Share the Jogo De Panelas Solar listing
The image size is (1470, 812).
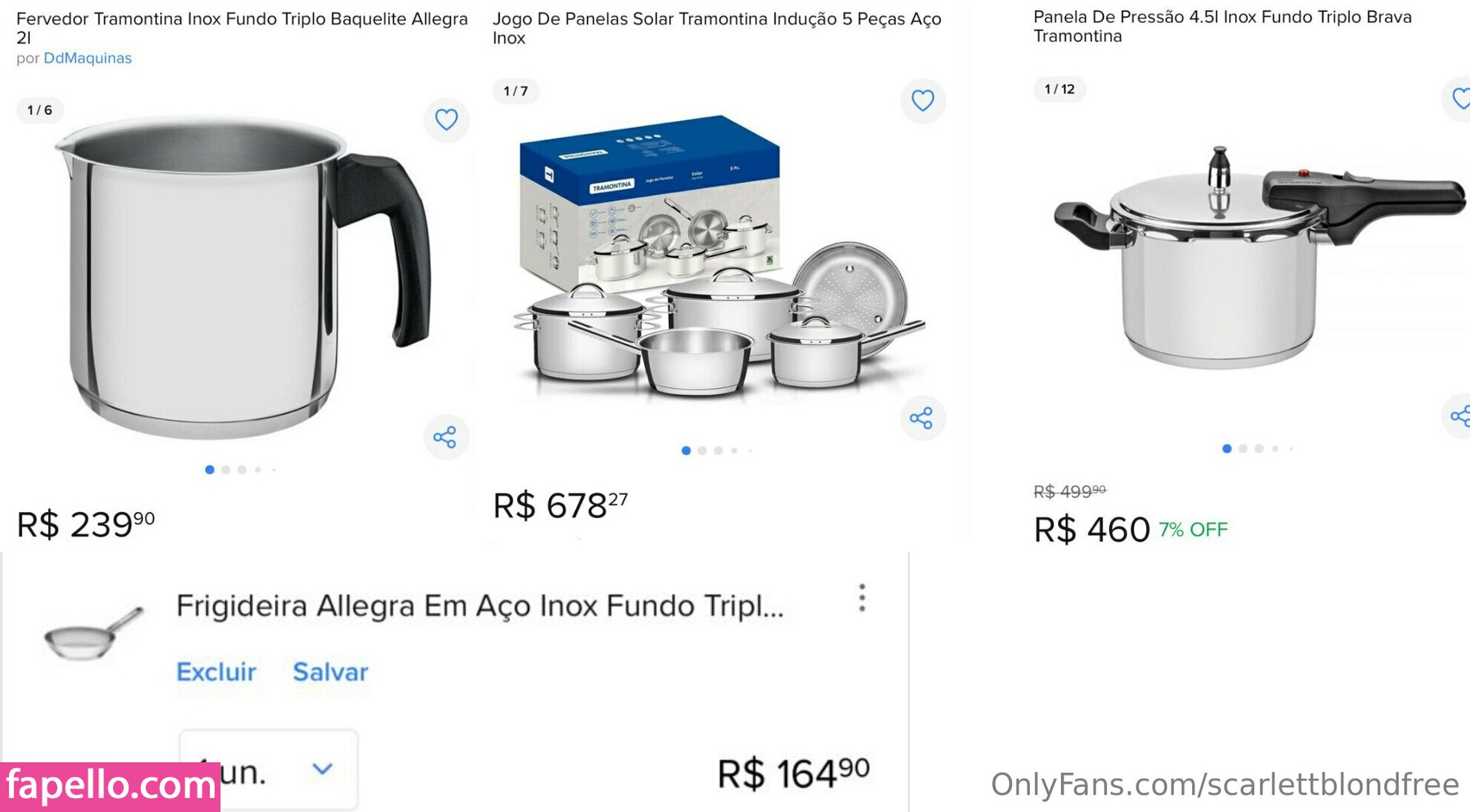922,418
